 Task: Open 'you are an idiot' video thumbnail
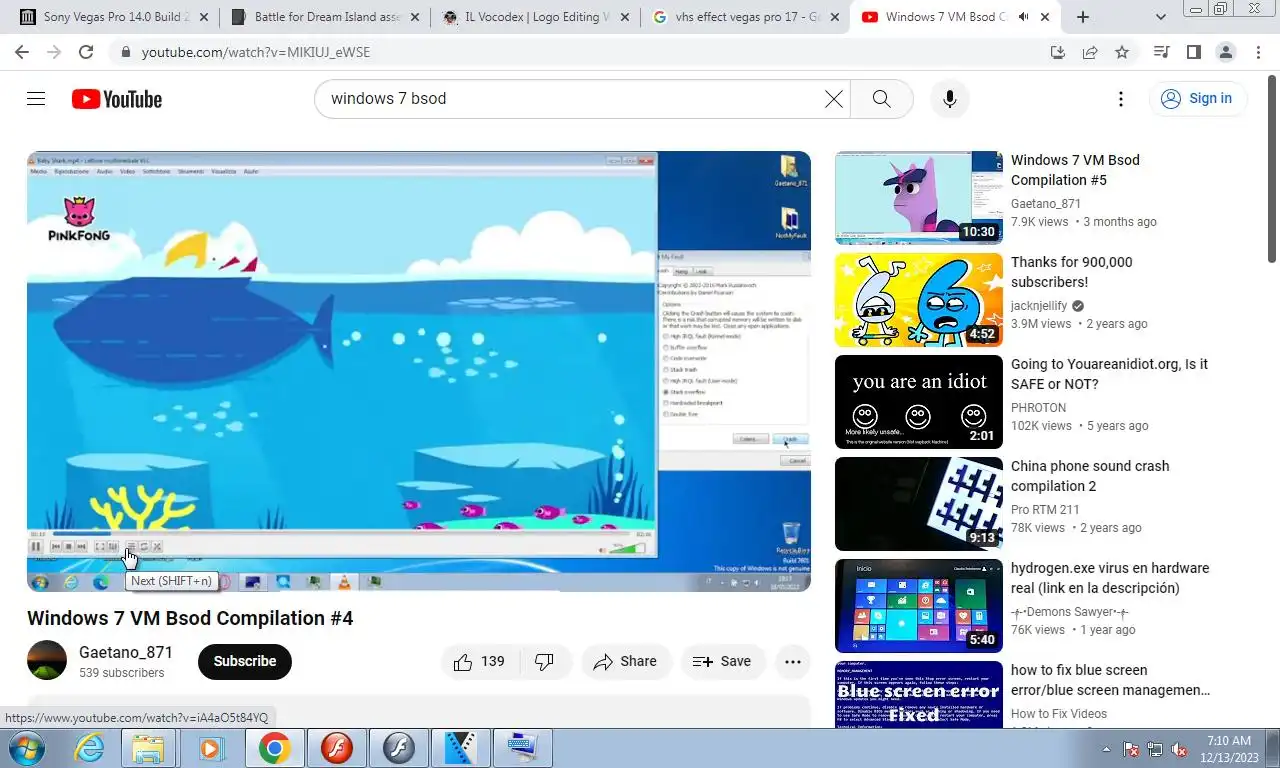tap(918, 402)
